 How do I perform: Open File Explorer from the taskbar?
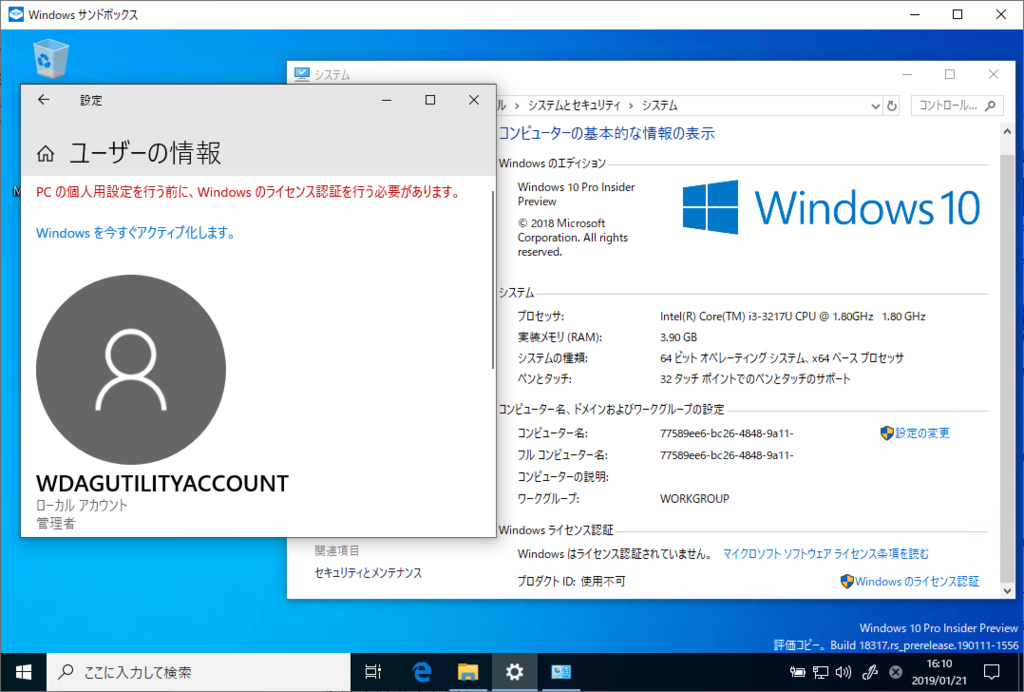tap(468, 672)
